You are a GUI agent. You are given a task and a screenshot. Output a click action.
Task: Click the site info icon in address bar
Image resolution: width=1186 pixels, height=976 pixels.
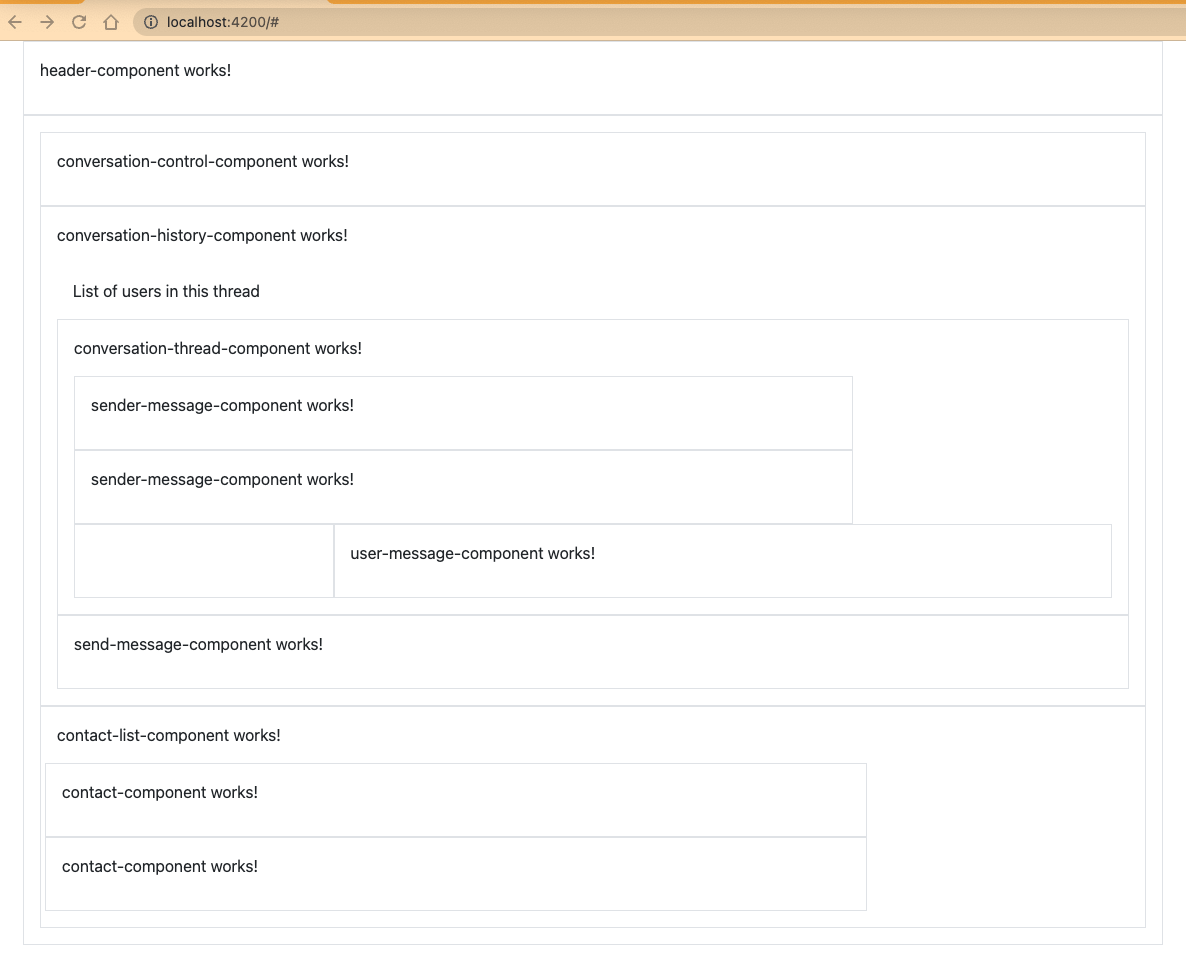click(150, 21)
